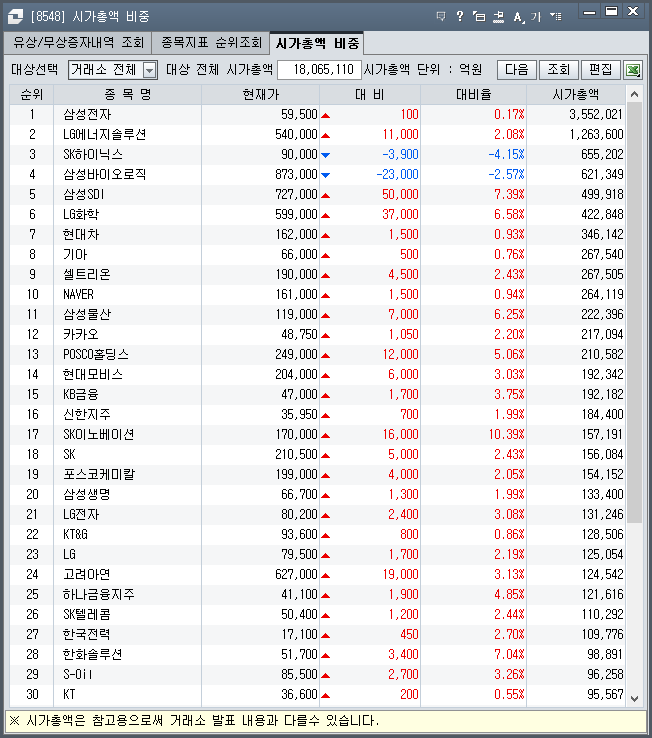Click the 대상 전체 시가총액 value field

(320, 70)
